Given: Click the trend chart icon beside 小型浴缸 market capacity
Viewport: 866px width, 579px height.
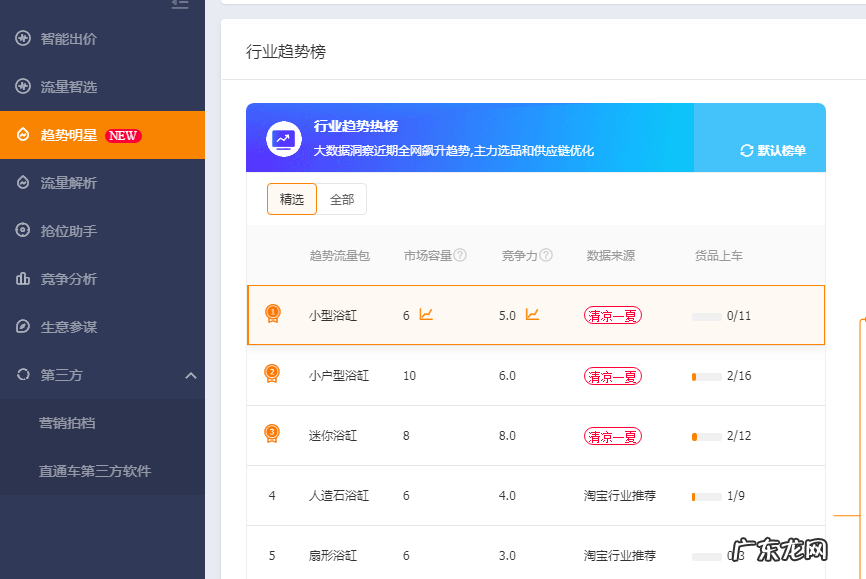Looking at the screenshot, I should 427,313.
